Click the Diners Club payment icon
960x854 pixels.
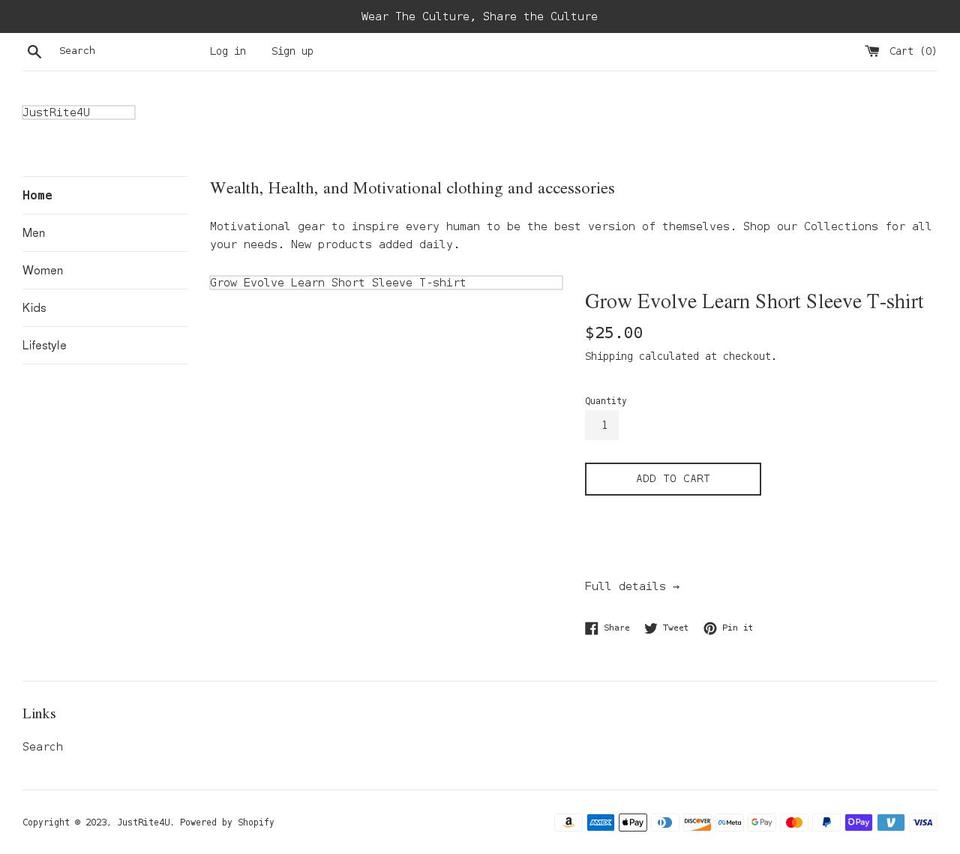(665, 822)
